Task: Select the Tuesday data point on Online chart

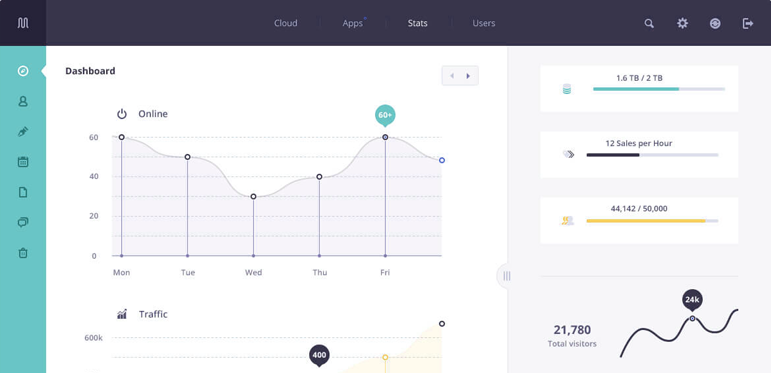Action: pos(187,157)
